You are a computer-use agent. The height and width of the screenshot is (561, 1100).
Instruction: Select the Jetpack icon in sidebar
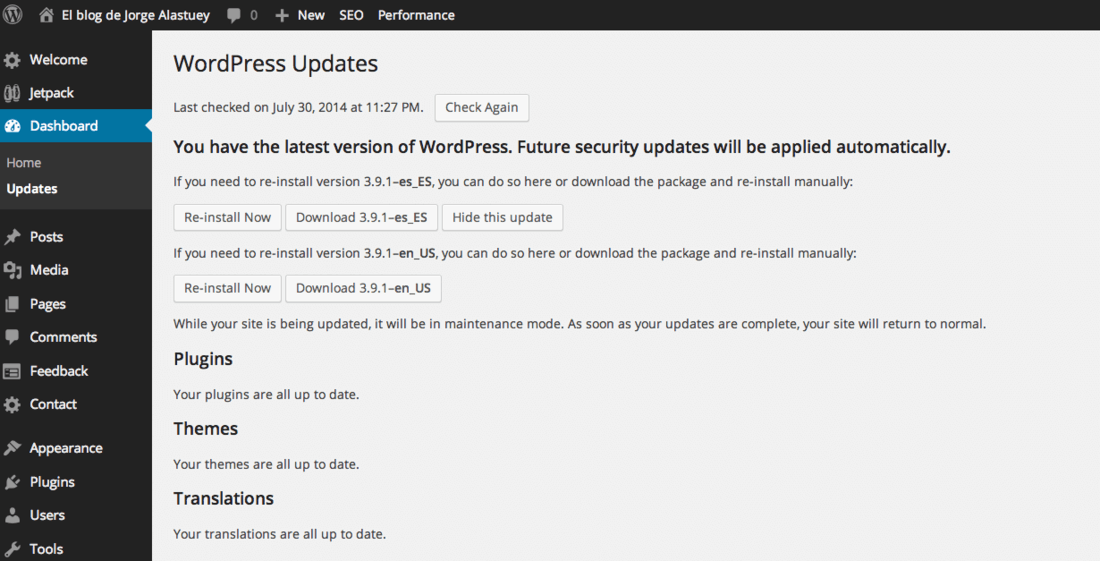(12, 93)
